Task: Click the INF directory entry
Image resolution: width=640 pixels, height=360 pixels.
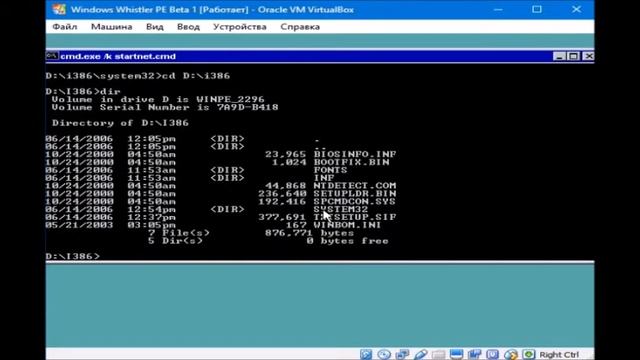Action: pyautogui.click(x=324, y=178)
